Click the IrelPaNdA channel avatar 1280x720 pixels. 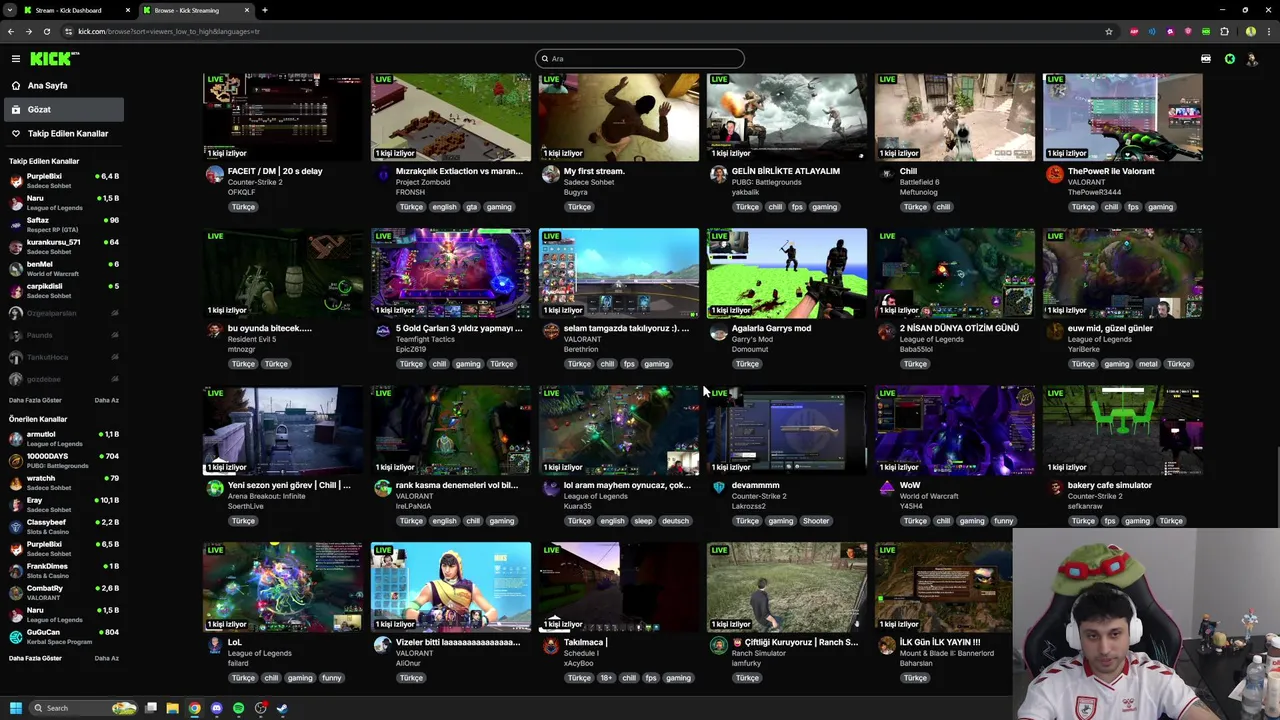pyautogui.click(x=382, y=488)
